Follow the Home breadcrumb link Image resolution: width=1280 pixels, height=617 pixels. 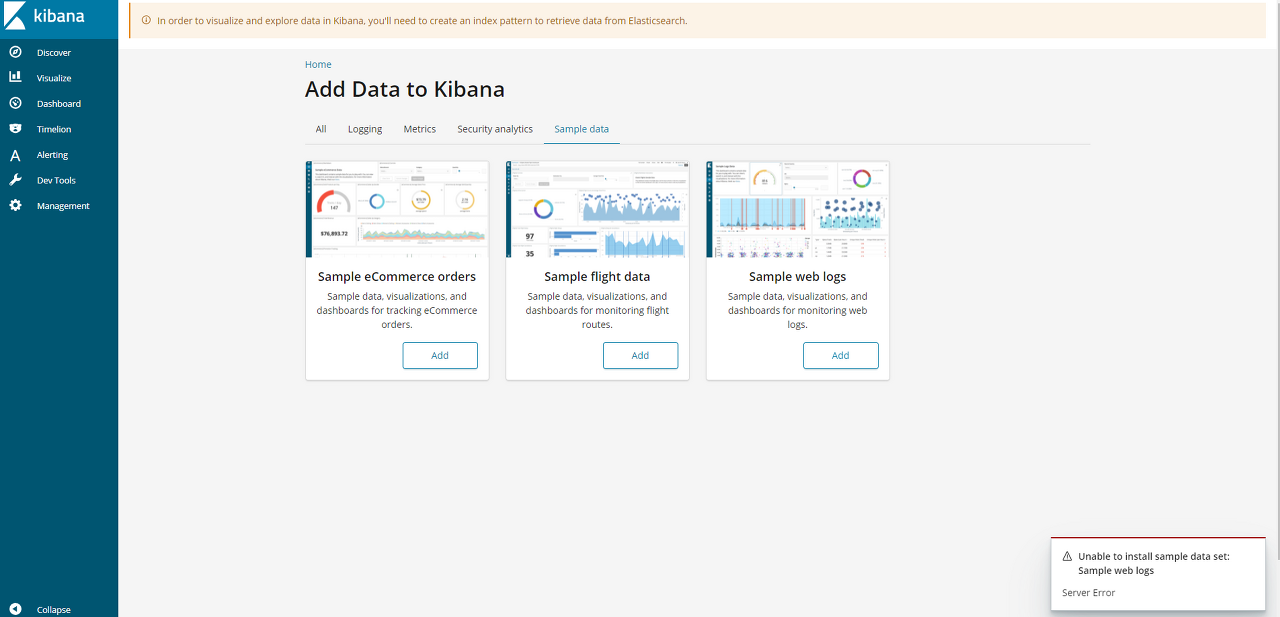pos(318,65)
